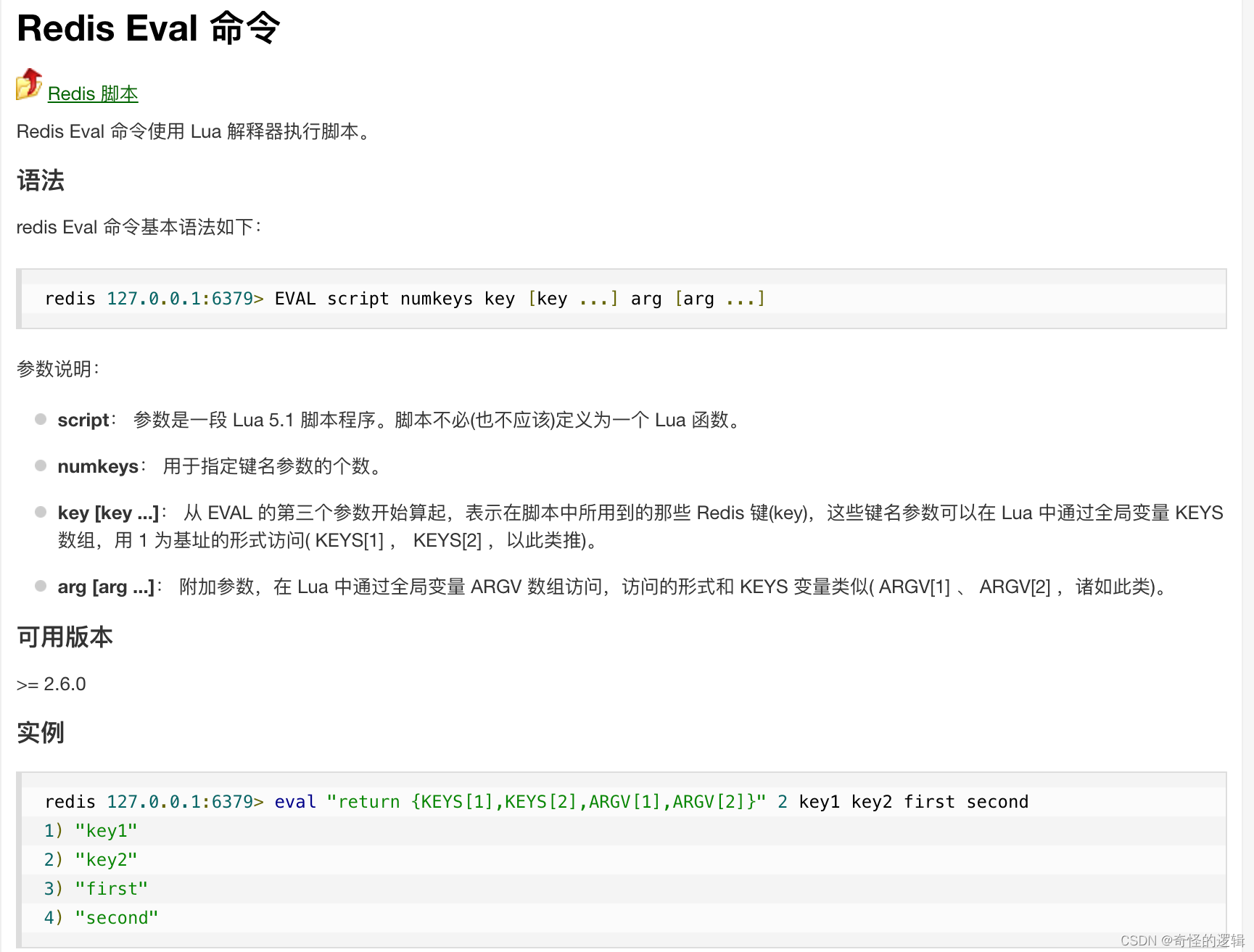Click the bold script parameter term
Image resolution: width=1254 pixels, height=952 pixels.
[83, 420]
